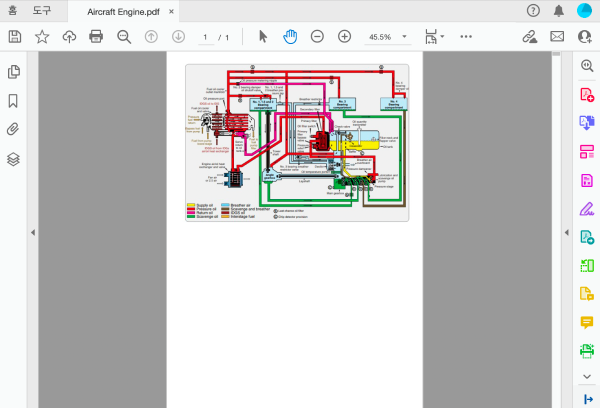Image resolution: width=600 pixels, height=408 pixels.
Task: Open user profile avatar
Action: coord(584,11)
